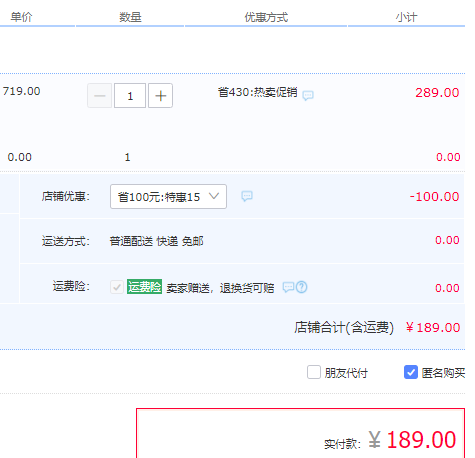Click the 优惠方式 column header
This screenshot has width=475, height=458.
[x=266, y=17]
